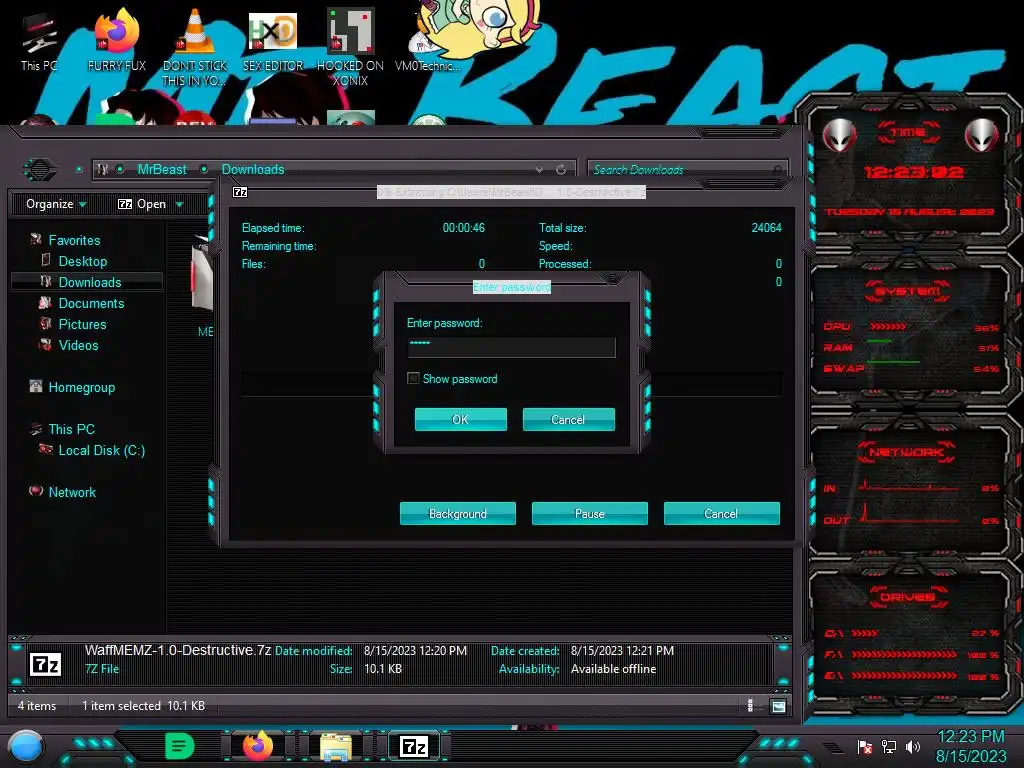The image size is (1024, 768).
Task: Click the Explorer back navigation hexagon button
Action: pos(40,170)
